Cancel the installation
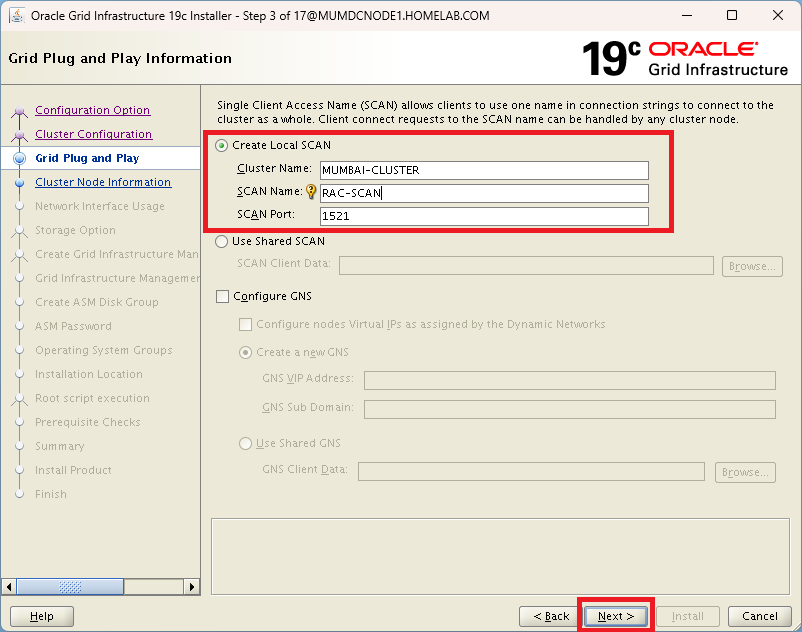The image size is (802, 632). pyautogui.click(x=760, y=616)
